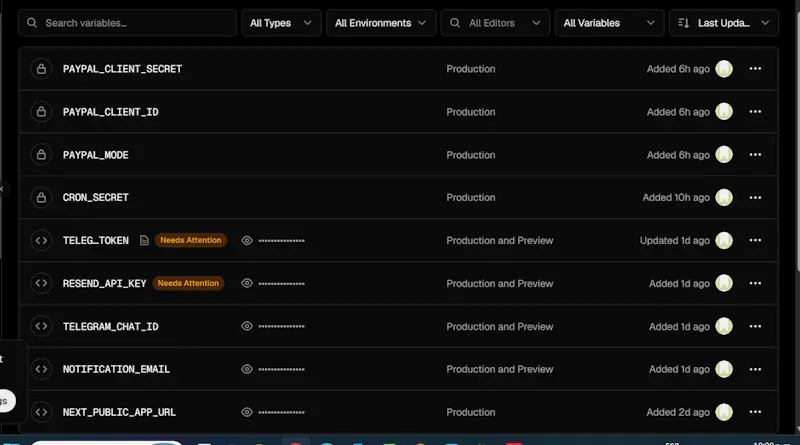Open more options for PAYPAL_CLIENT_ID
The image size is (800, 445).
coord(755,112)
